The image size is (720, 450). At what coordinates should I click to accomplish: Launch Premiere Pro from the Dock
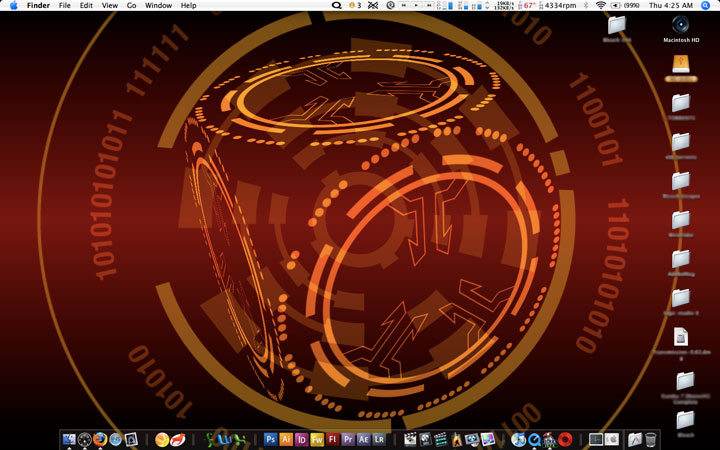(x=348, y=439)
